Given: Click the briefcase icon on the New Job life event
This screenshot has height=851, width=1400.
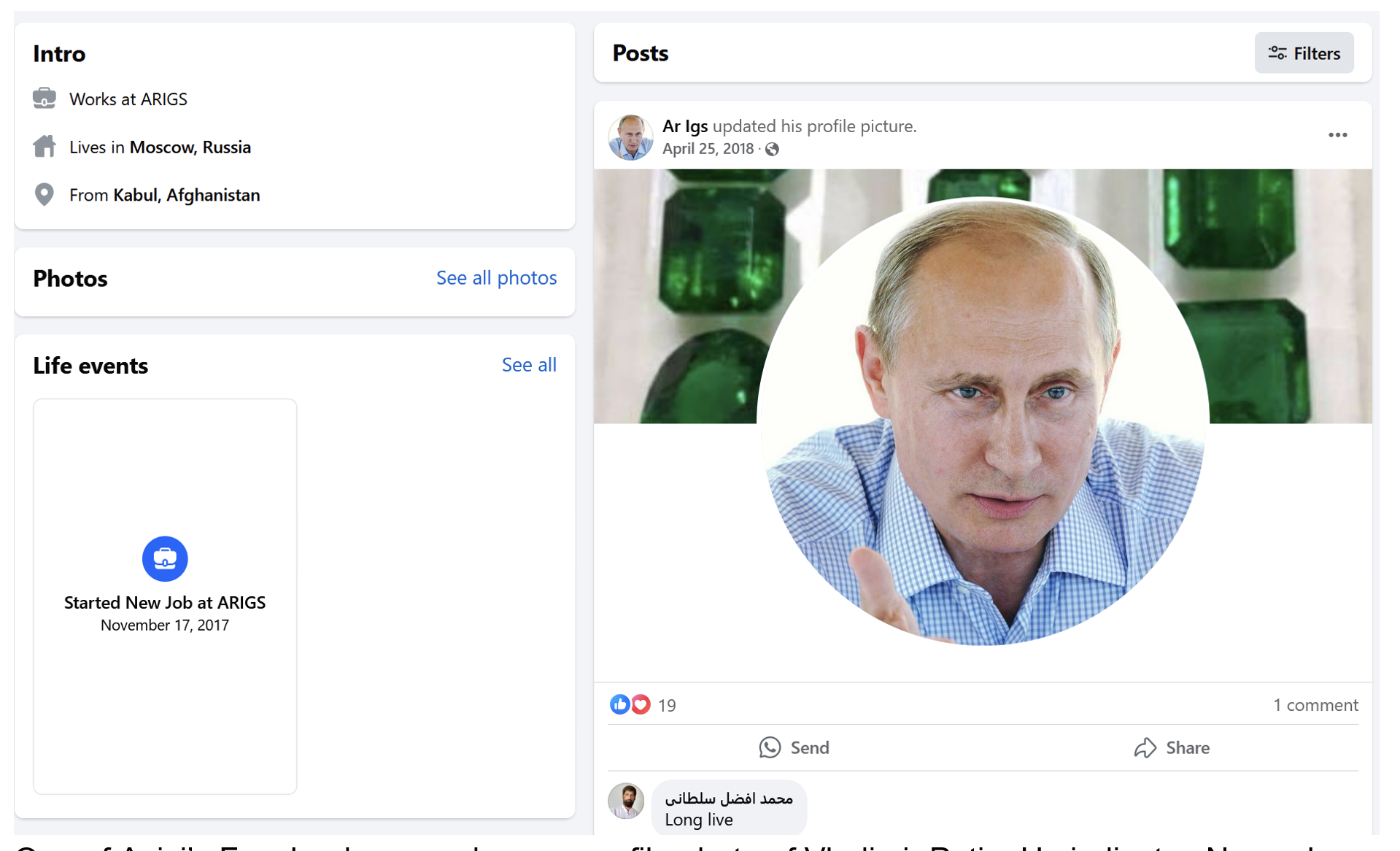Looking at the screenshot, I should 164,559.
